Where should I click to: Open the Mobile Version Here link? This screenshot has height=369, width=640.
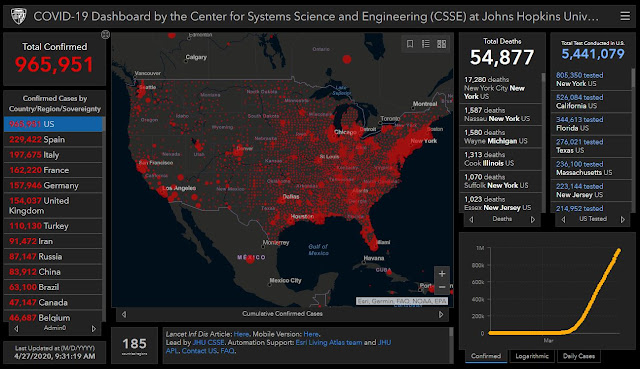pyautogui.click(x=311, y=334)
